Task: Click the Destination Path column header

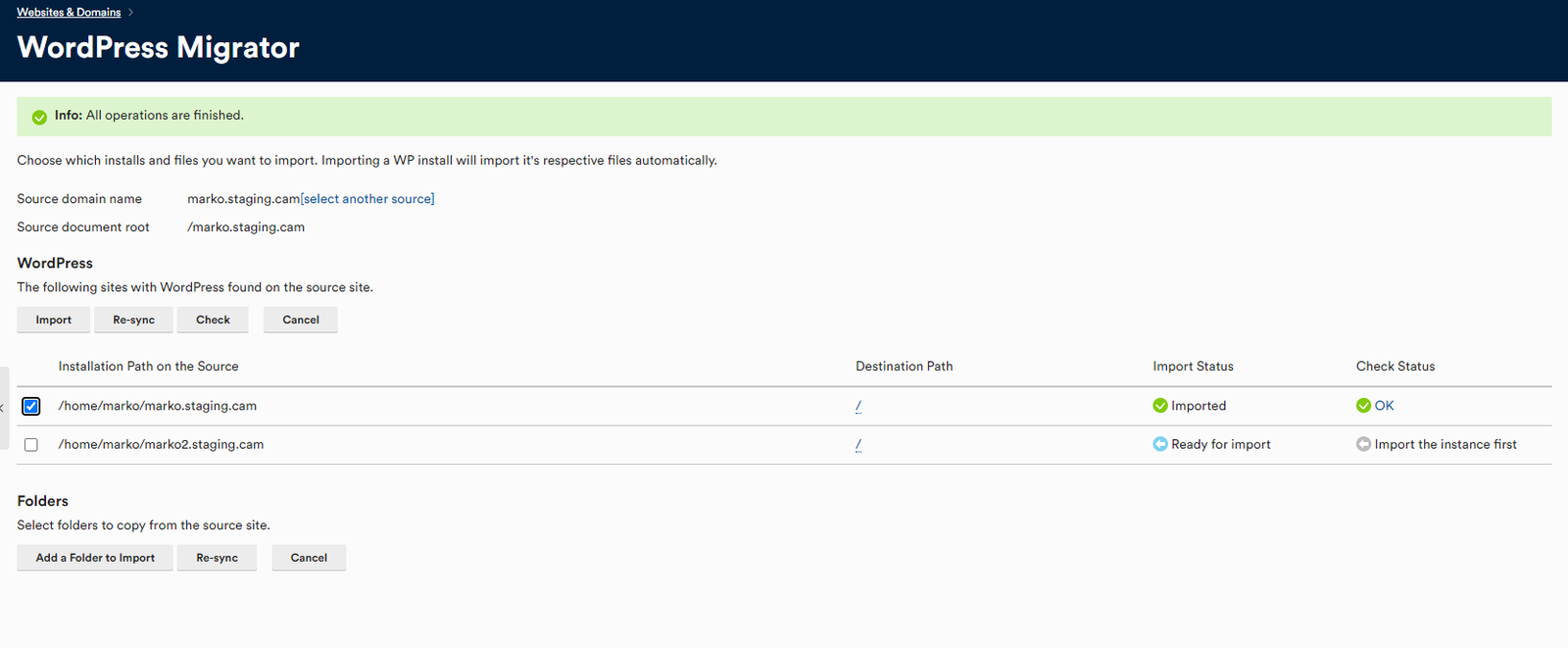Action: click(x=904, y=367)
